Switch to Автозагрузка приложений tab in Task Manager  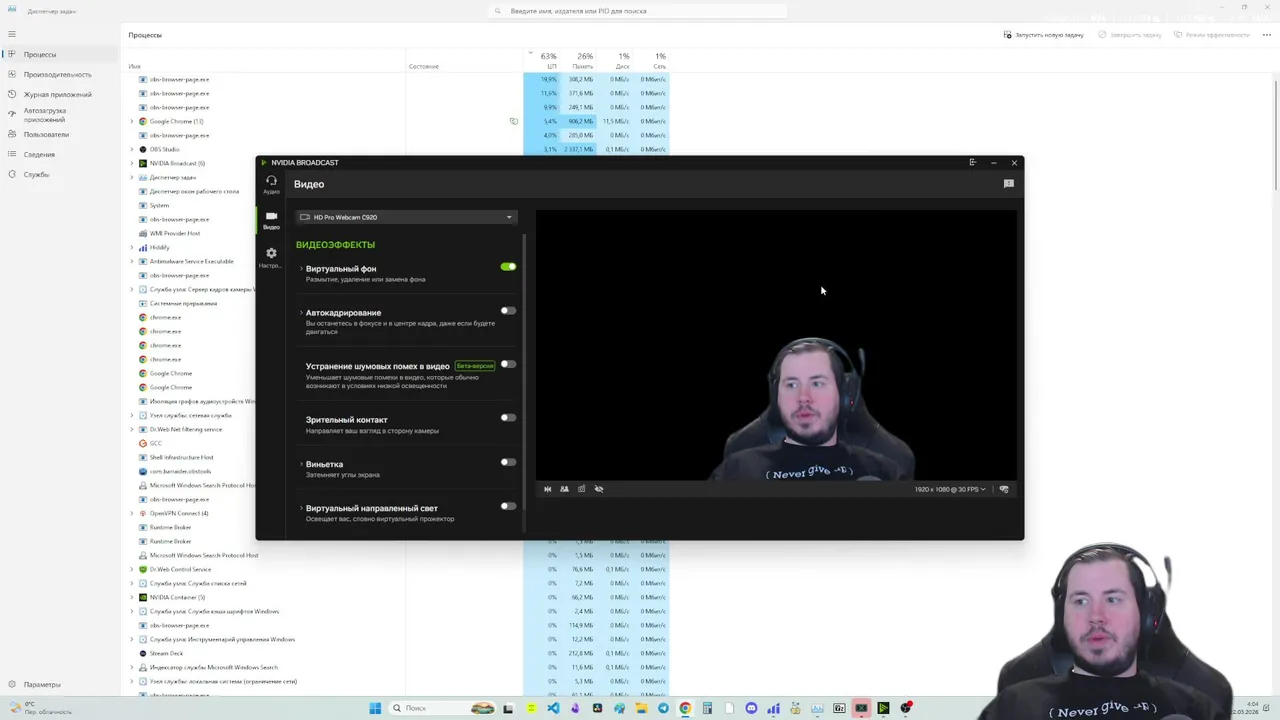[60, 114]
